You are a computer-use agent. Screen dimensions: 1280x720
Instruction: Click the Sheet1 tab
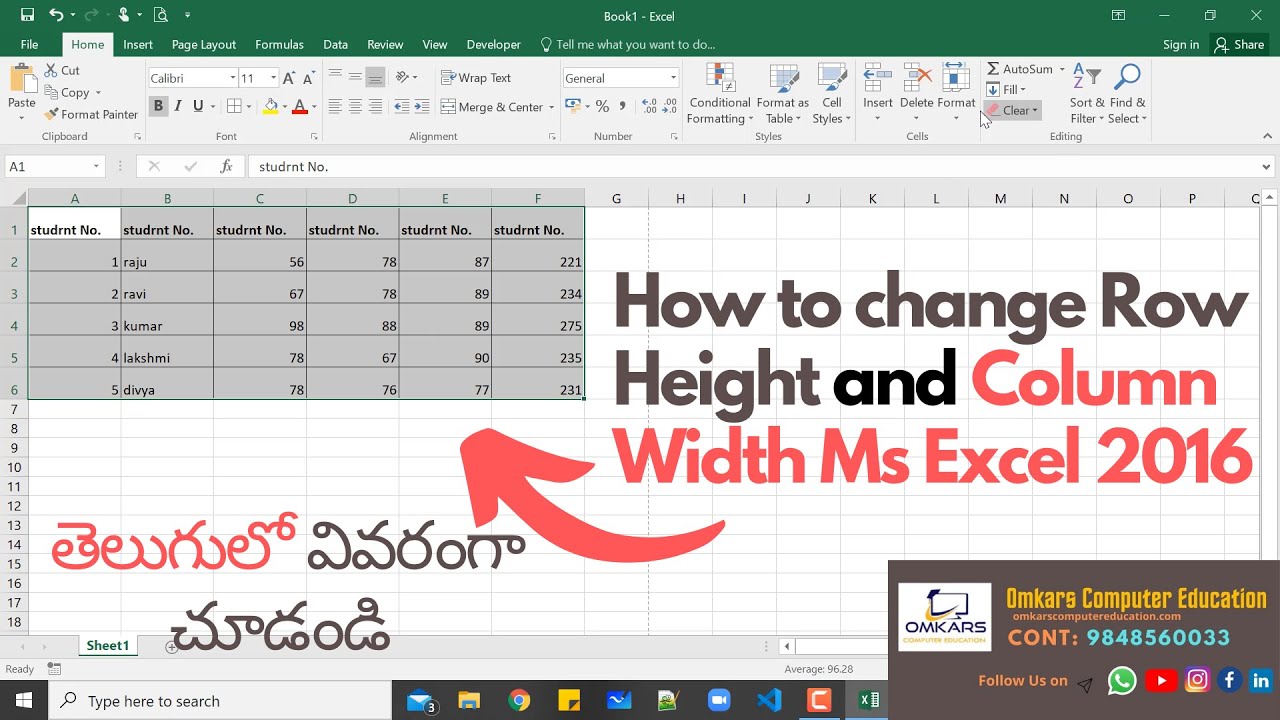pyautogui.click(x=107, y=646)
